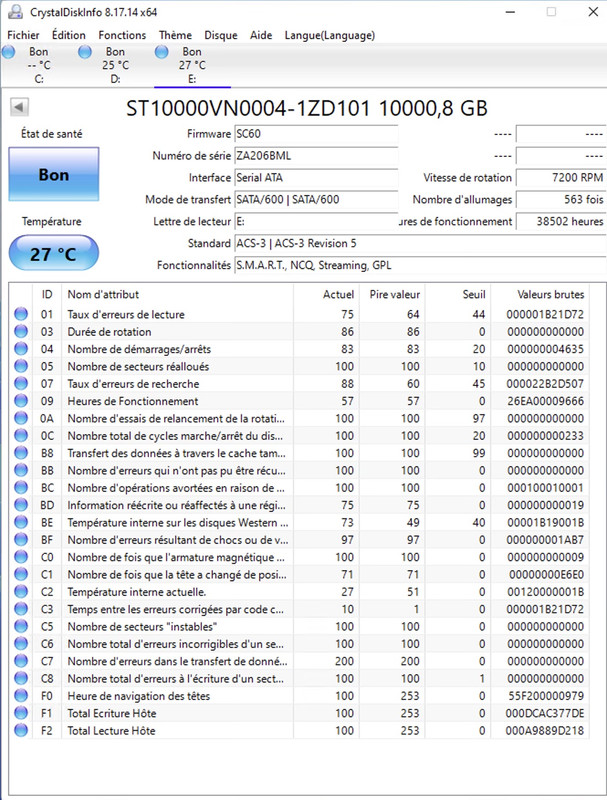This screenshot has height=800, width=607.
Task: Select the C: disk tab
Action: pyautogui.click(x=39, y=65)
